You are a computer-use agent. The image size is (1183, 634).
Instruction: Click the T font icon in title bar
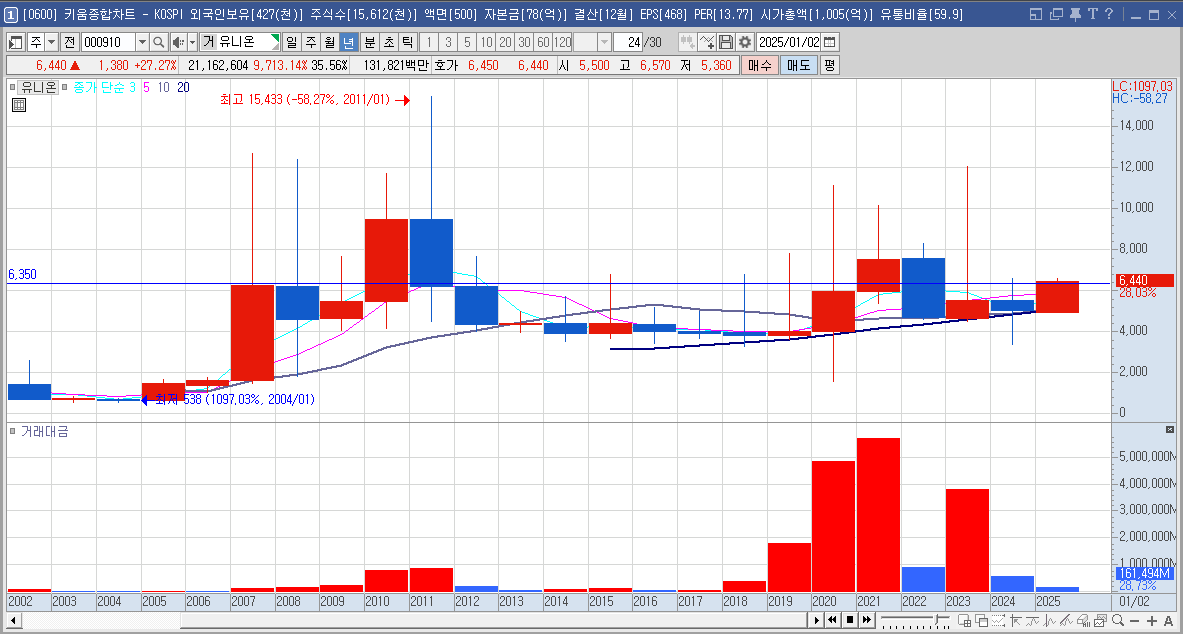pyautogui.click(x=1092, y=14)
